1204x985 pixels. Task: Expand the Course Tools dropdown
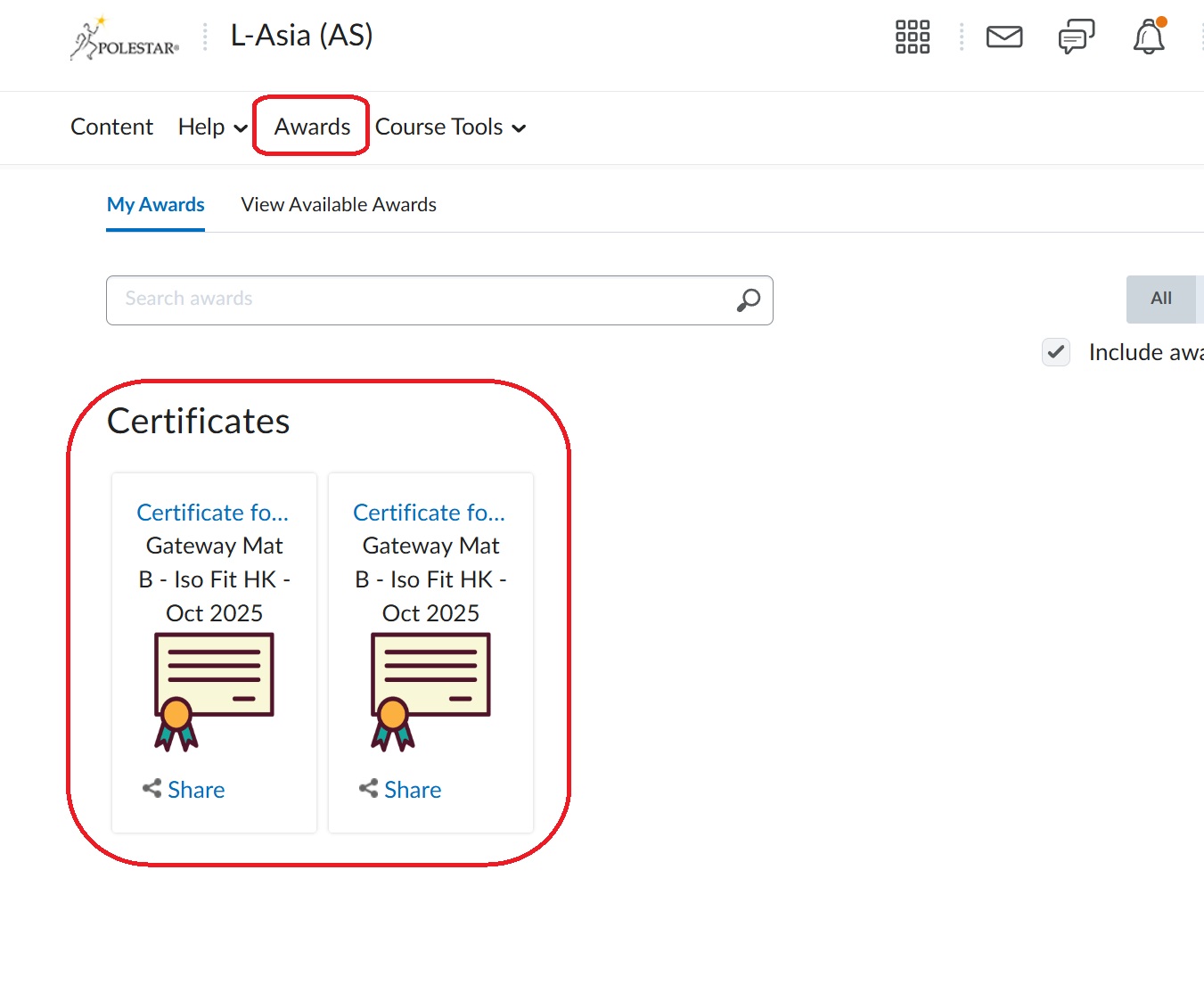click(450, 127)
